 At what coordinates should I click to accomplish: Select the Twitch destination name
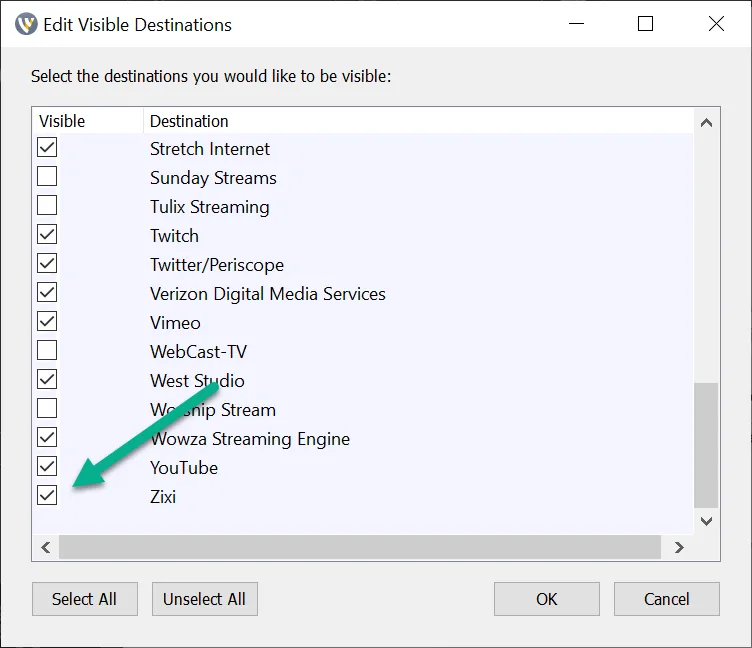174,236
